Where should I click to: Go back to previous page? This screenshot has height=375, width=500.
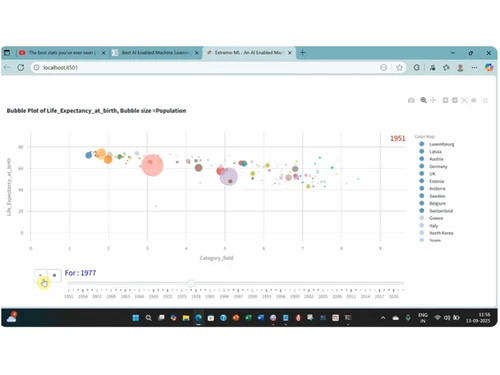(x=7, y=67)
